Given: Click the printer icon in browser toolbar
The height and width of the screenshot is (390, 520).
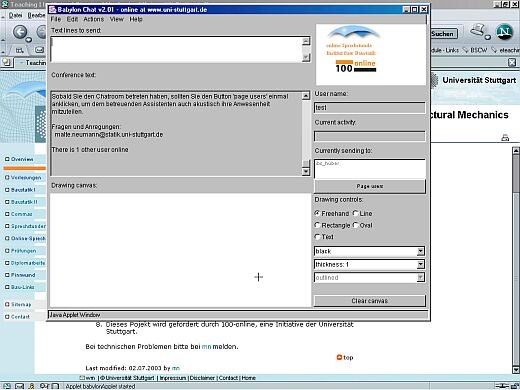Looking at the screenshot, I should (479, 31).
